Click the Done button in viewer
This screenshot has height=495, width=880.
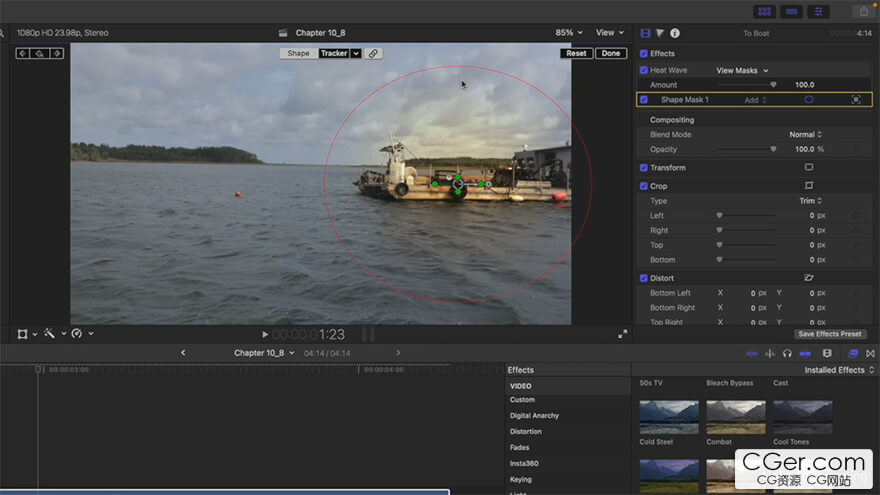click(611, 53)
